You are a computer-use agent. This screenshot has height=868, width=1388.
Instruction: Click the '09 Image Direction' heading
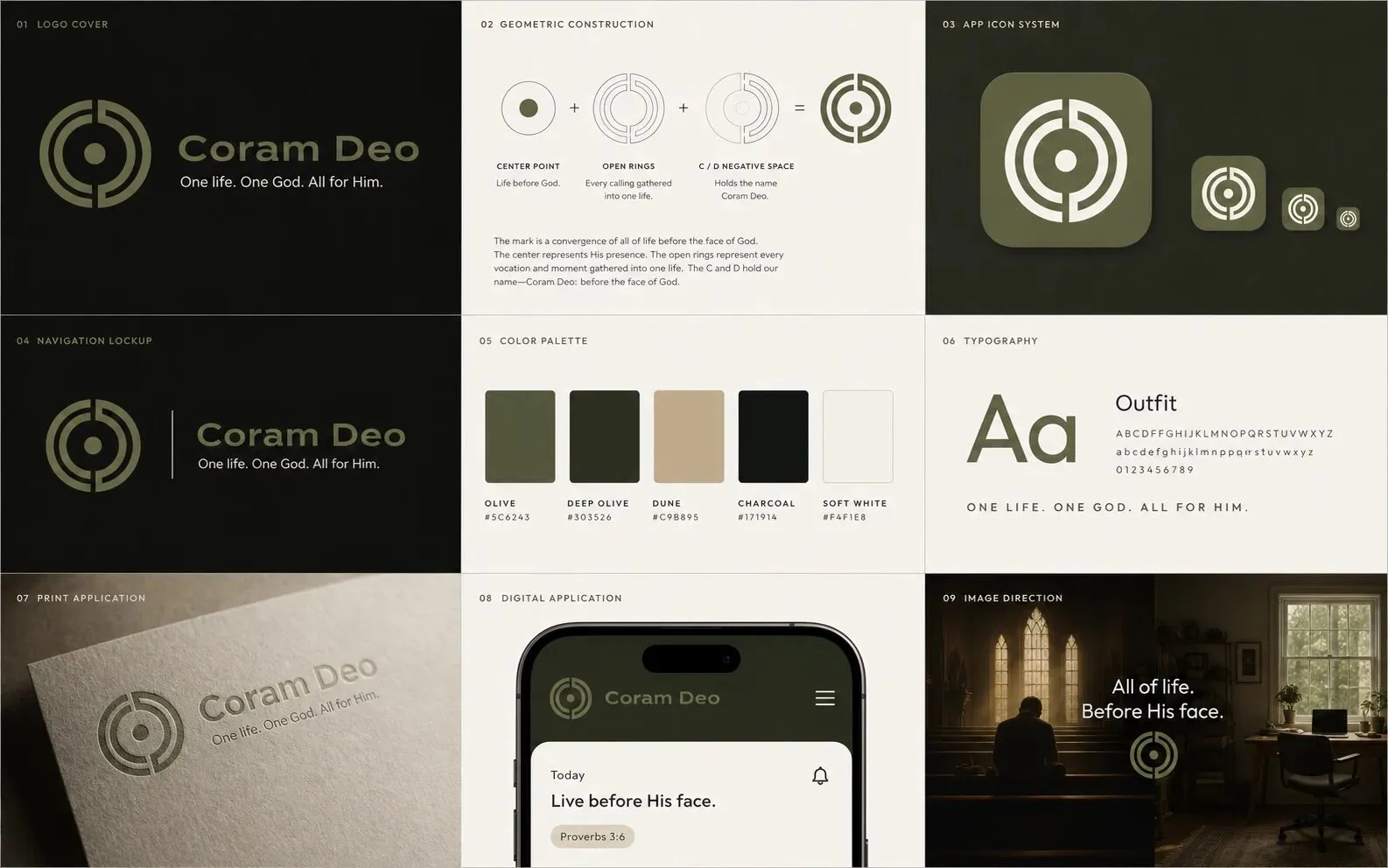click(1003, 598)
